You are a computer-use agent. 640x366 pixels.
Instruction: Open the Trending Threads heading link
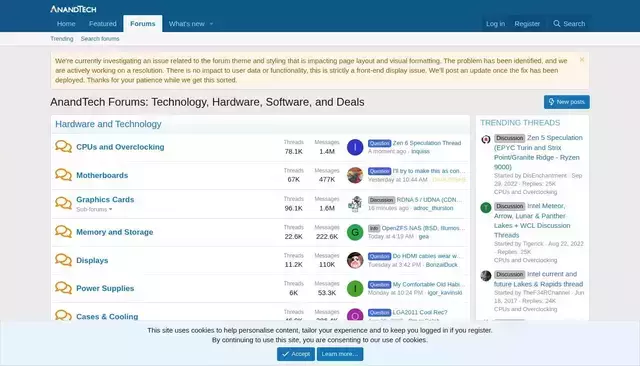point(520,123)
